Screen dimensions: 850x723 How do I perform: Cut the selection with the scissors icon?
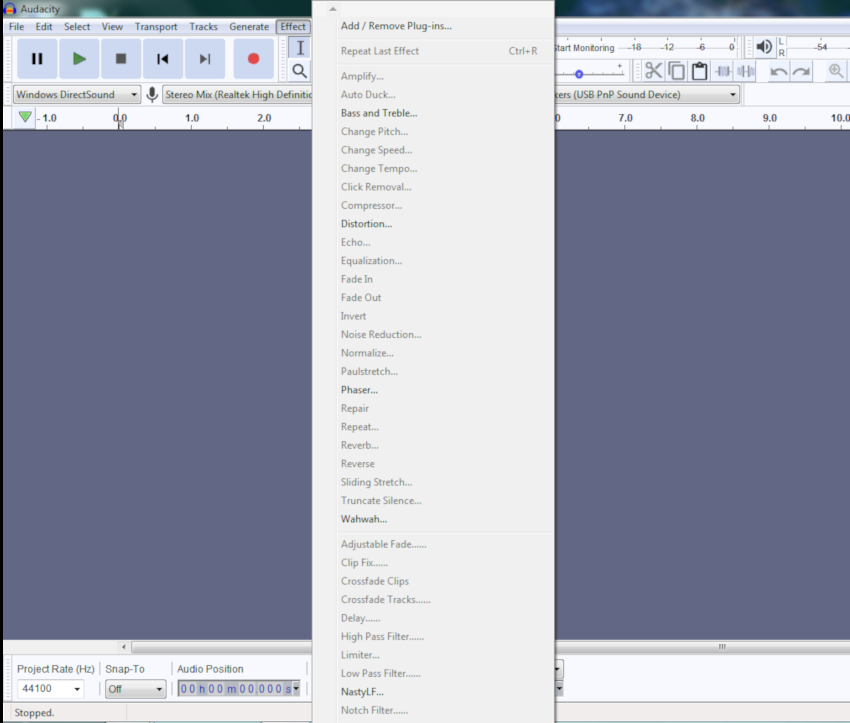click(653, 71)
